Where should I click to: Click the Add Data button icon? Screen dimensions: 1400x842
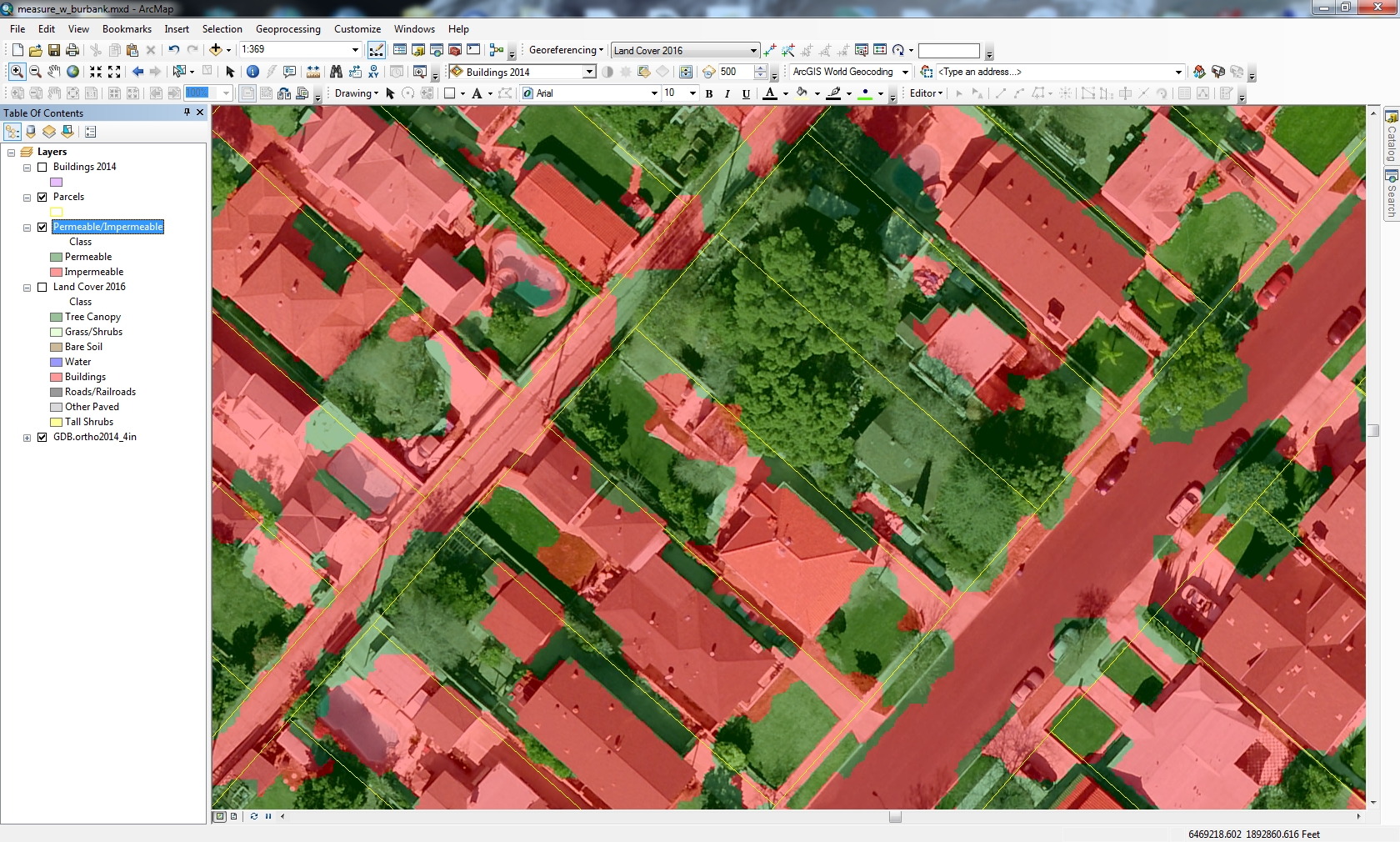pos(216,50)
